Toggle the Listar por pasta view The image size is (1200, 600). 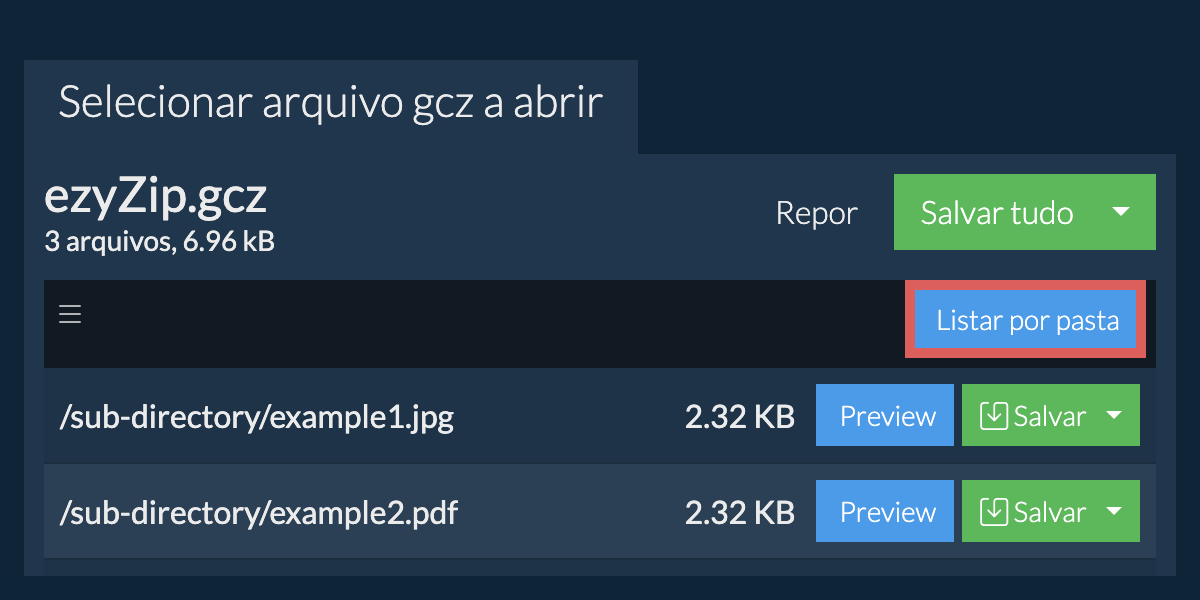click(1027, 321)
